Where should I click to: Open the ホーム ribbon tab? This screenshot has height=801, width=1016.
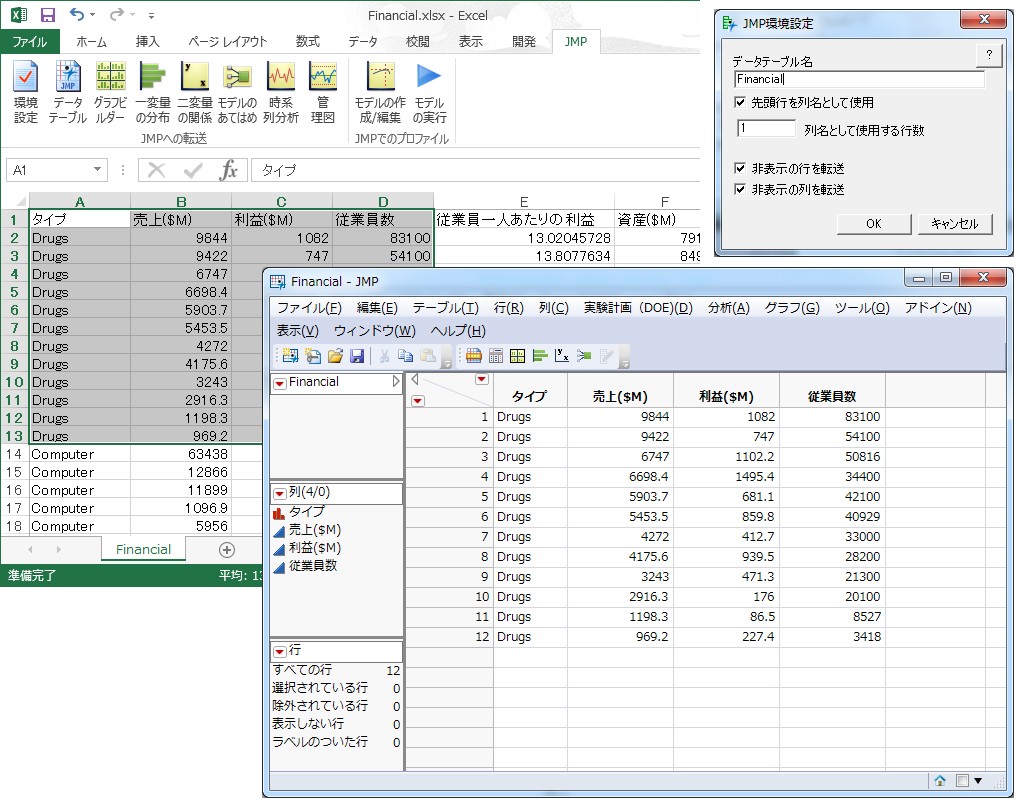(x=91, y=41)
